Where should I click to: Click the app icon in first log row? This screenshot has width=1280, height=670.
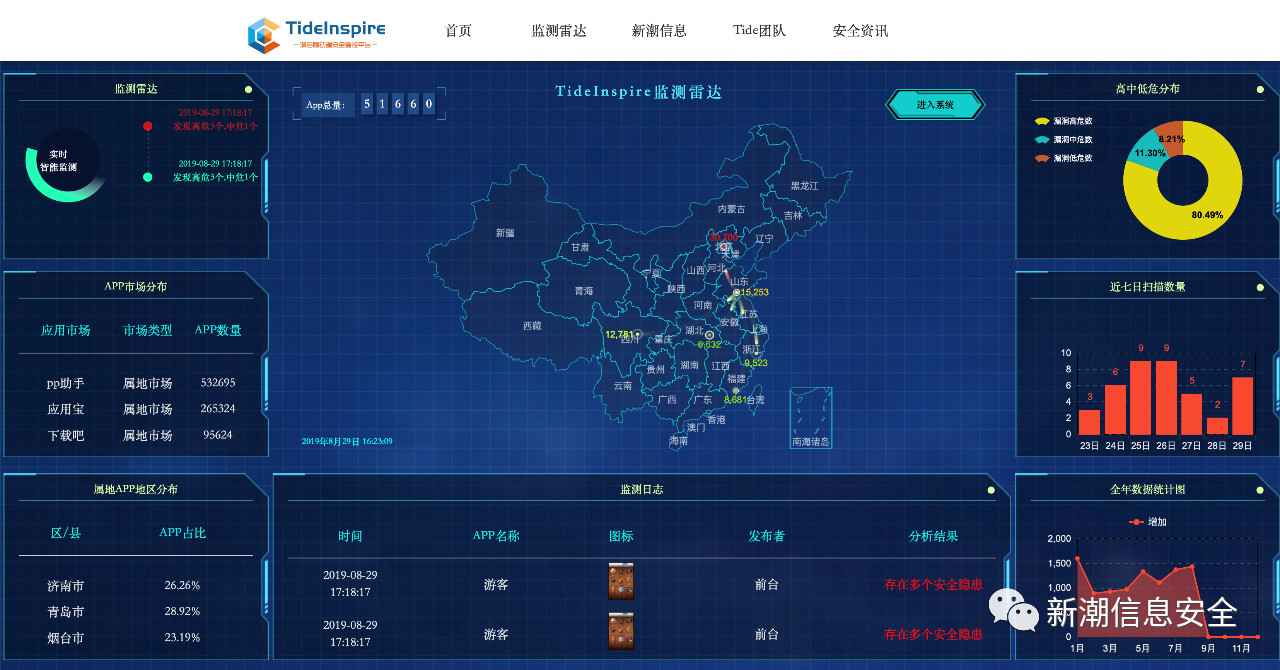(621, 581)
